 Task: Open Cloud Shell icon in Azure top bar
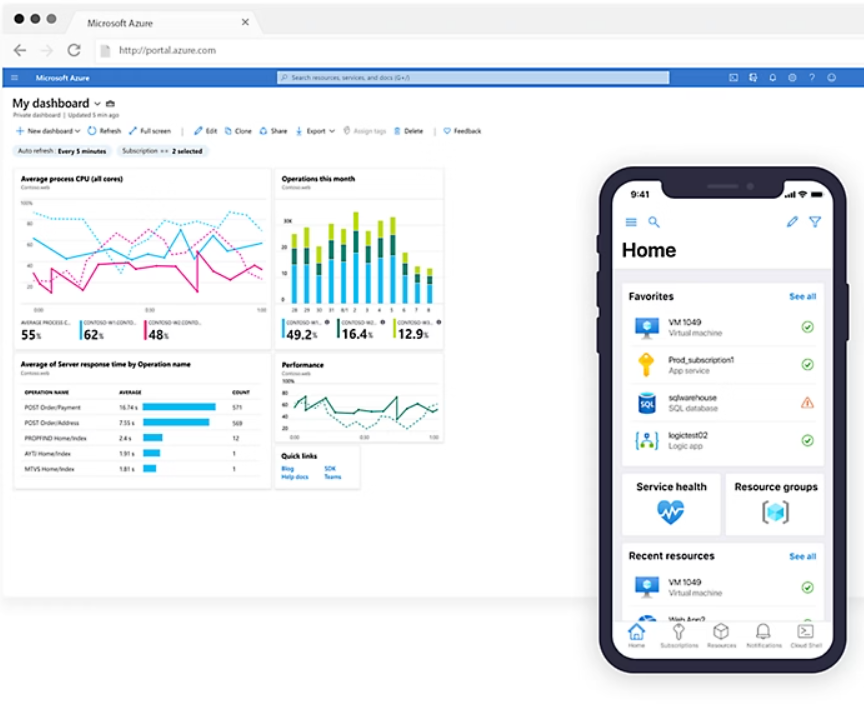tap(733, 78)
